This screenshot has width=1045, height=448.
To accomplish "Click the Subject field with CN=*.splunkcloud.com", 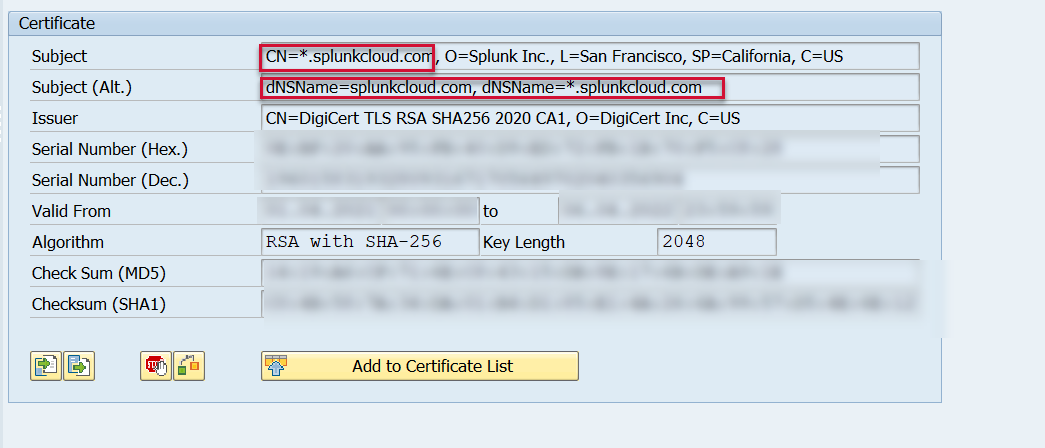I will pos(588,57).
